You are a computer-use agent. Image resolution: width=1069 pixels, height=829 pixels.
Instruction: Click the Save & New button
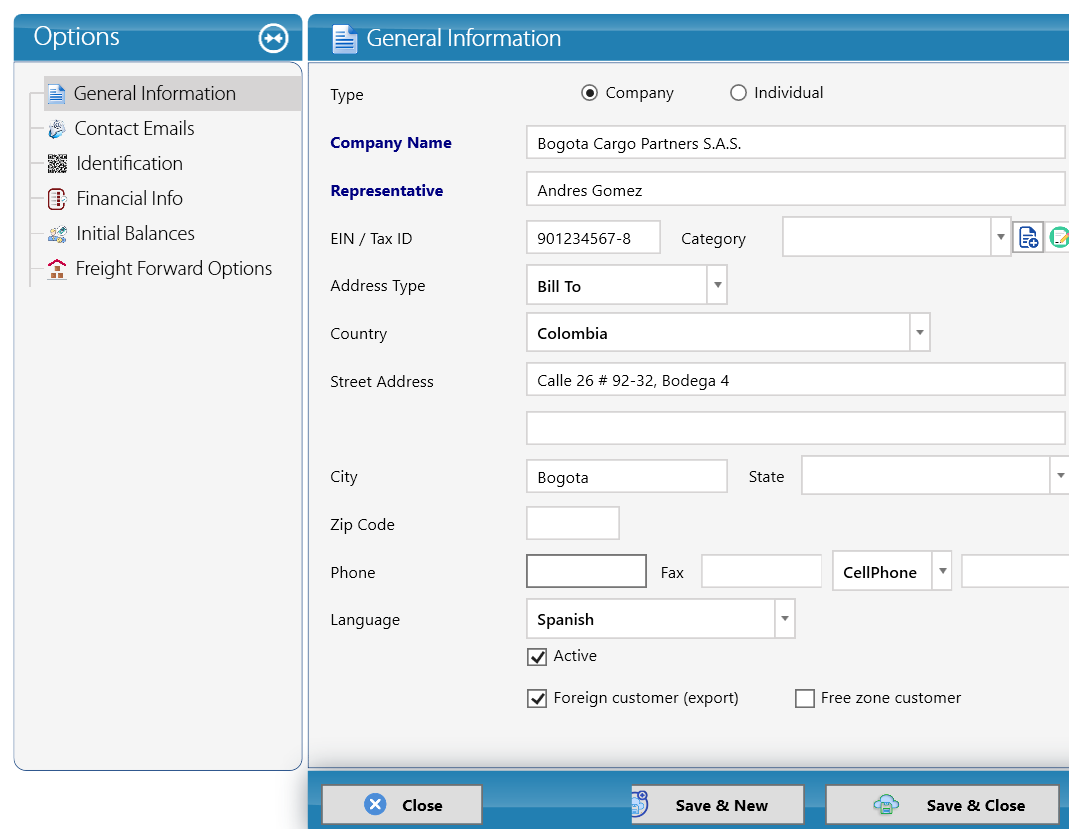717,805
